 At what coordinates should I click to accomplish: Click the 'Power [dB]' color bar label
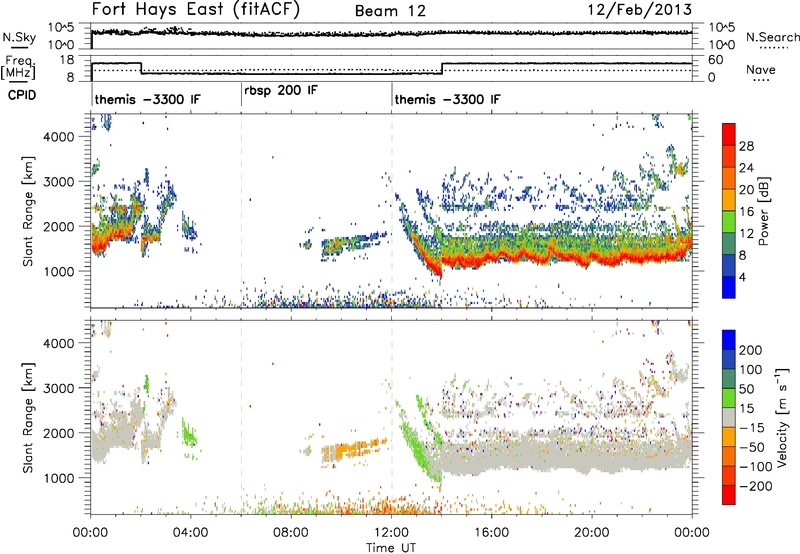763,211
